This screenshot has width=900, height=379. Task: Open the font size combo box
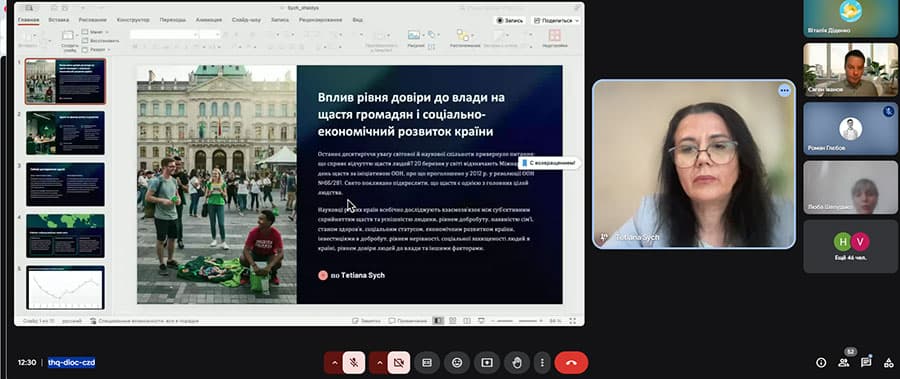coord(210,34)
